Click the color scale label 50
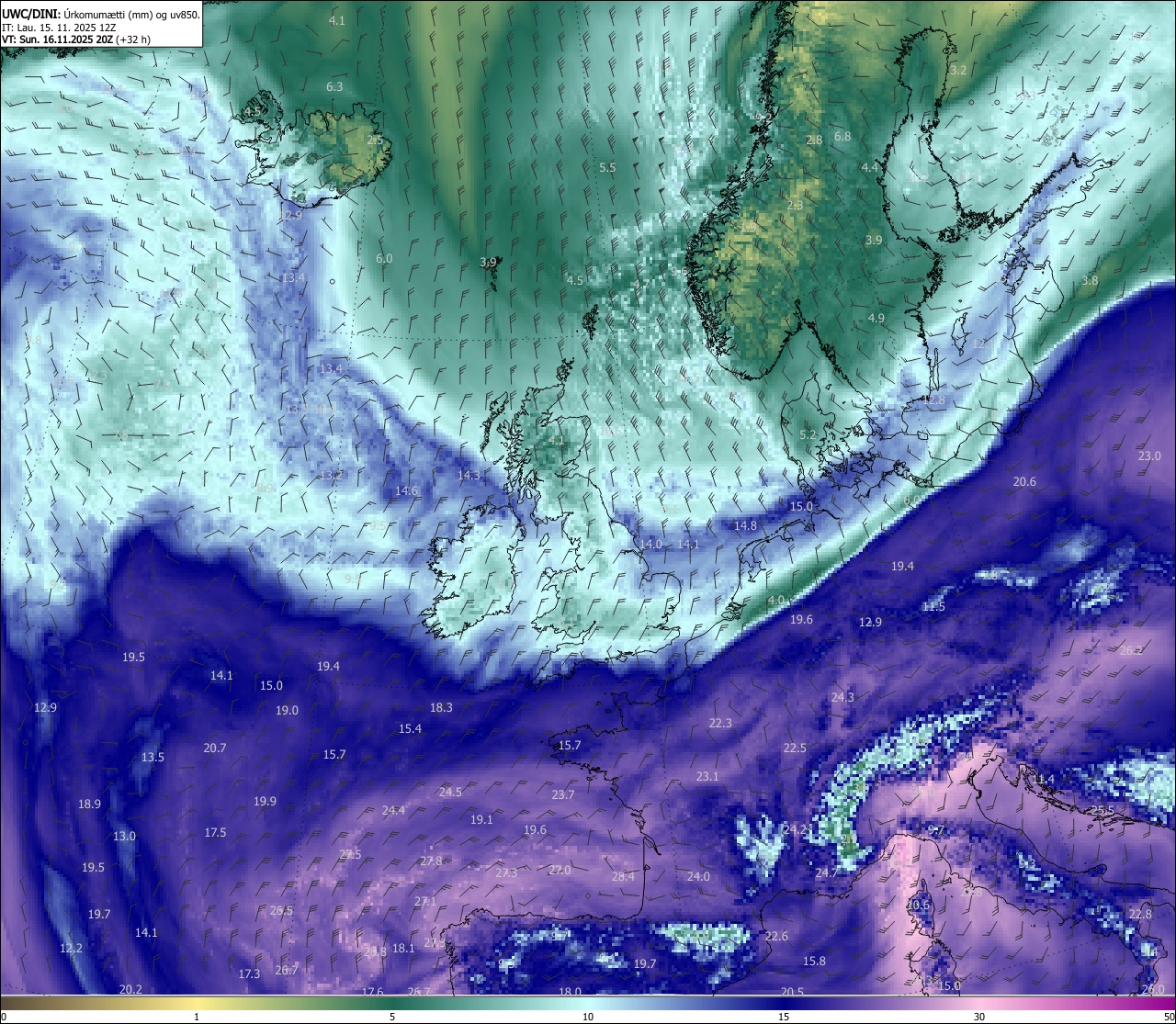This screenshot has height=1024, width=1176. tap(1169, 1016)
